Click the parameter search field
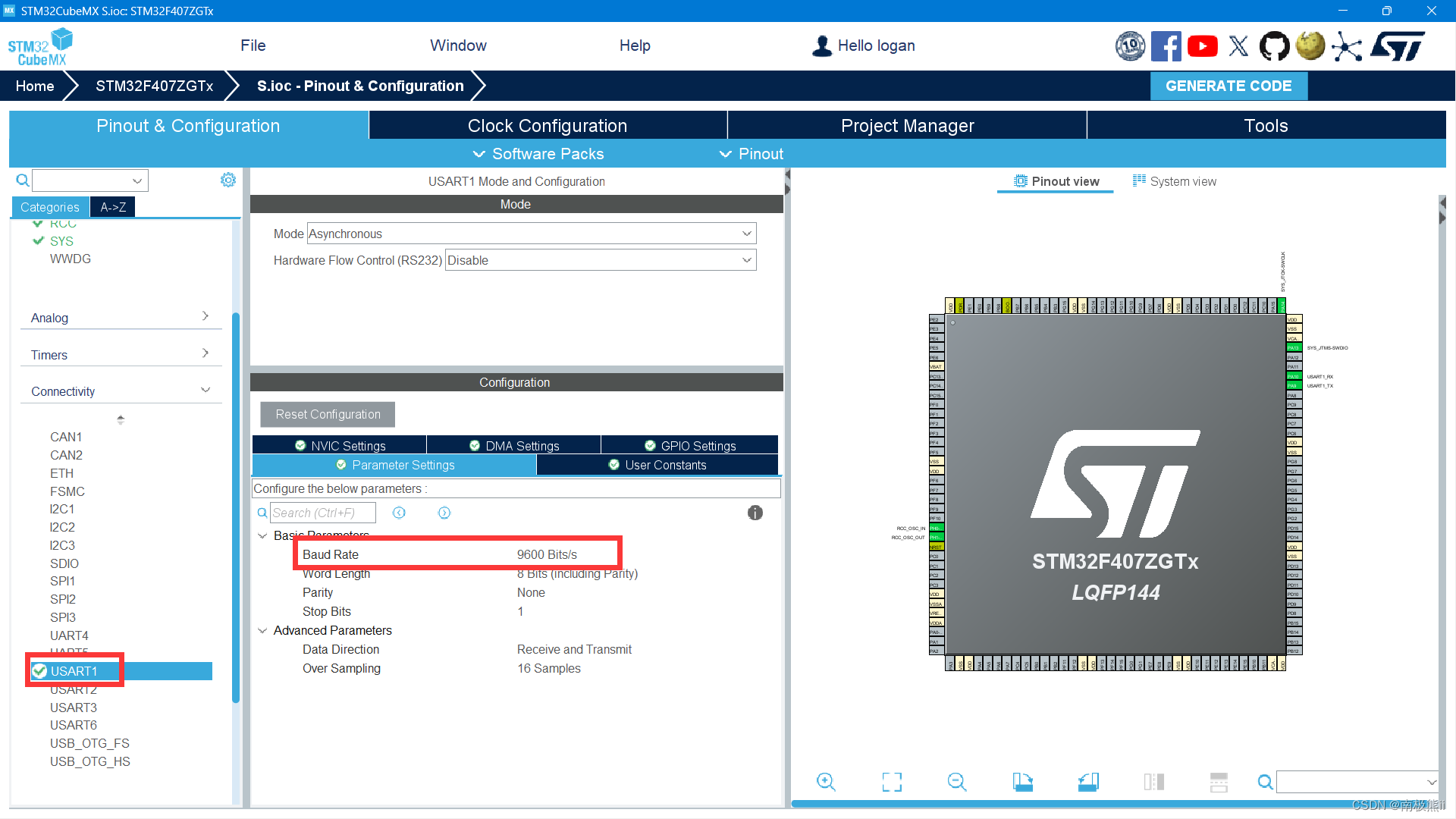The height and width of the screenshot is (819, 1456). (x=322, y=513)
